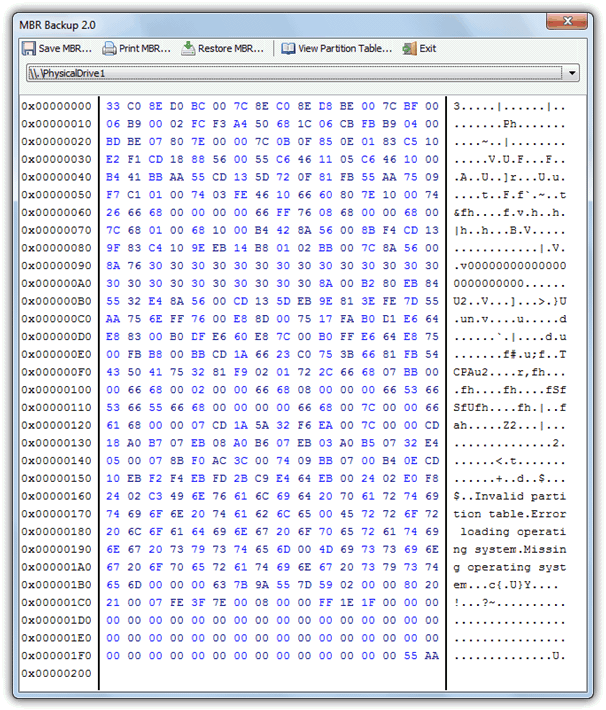Screen dimensions: 606x710
Task: Click the 55 AA signature bytes at row 0x000001F0
Action: (421, 656)
